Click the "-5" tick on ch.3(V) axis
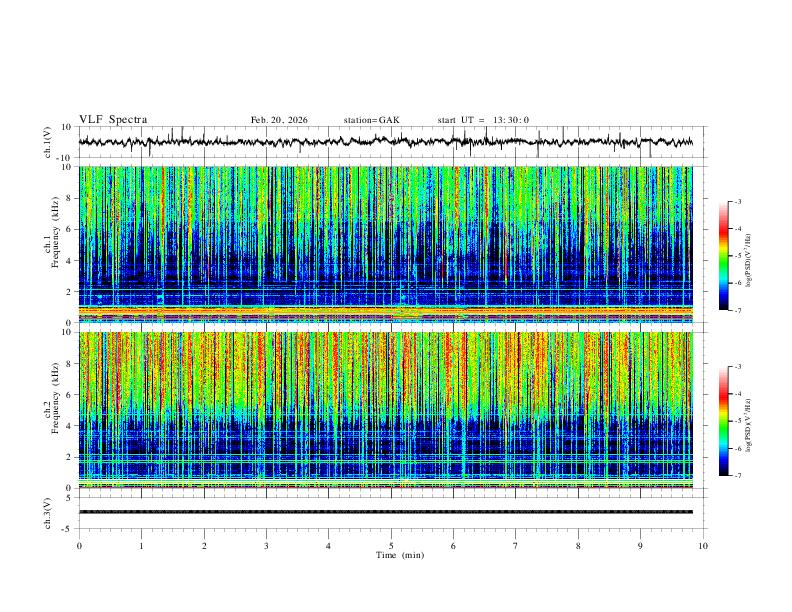Viewport: 792px width, 612px height. click(68, 529)
